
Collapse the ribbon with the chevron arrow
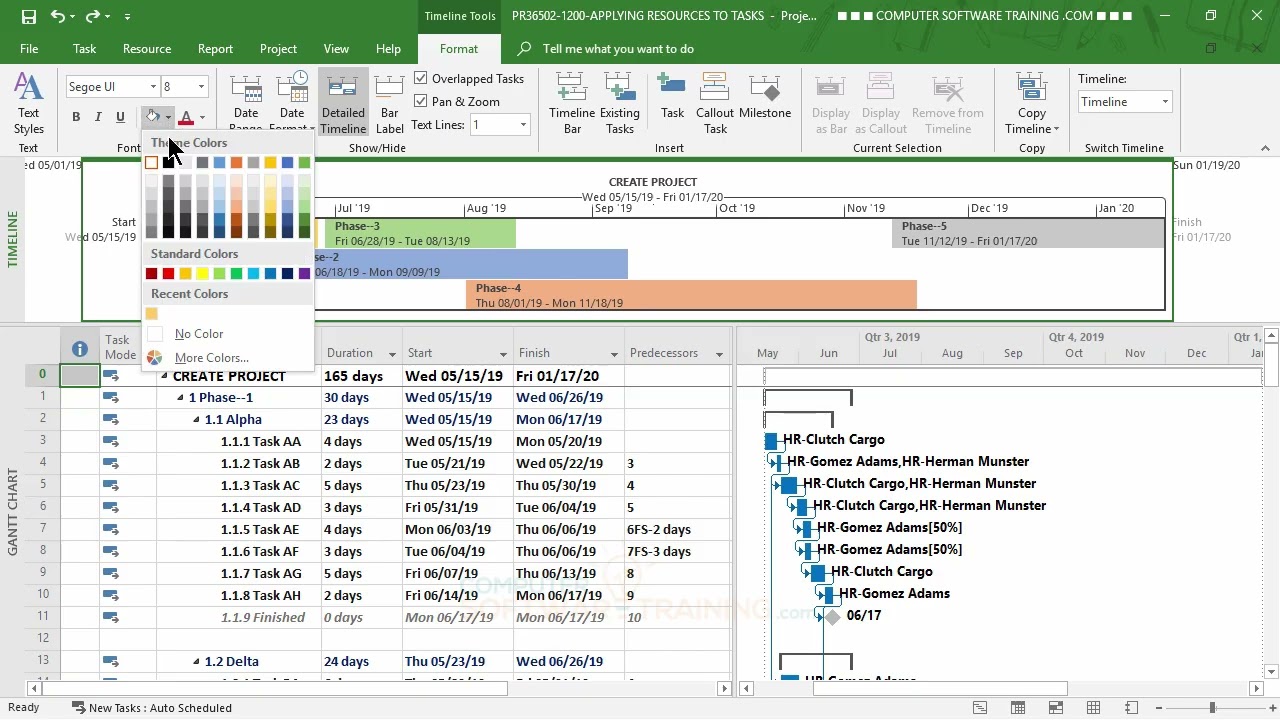click(x=1265, y=148)
